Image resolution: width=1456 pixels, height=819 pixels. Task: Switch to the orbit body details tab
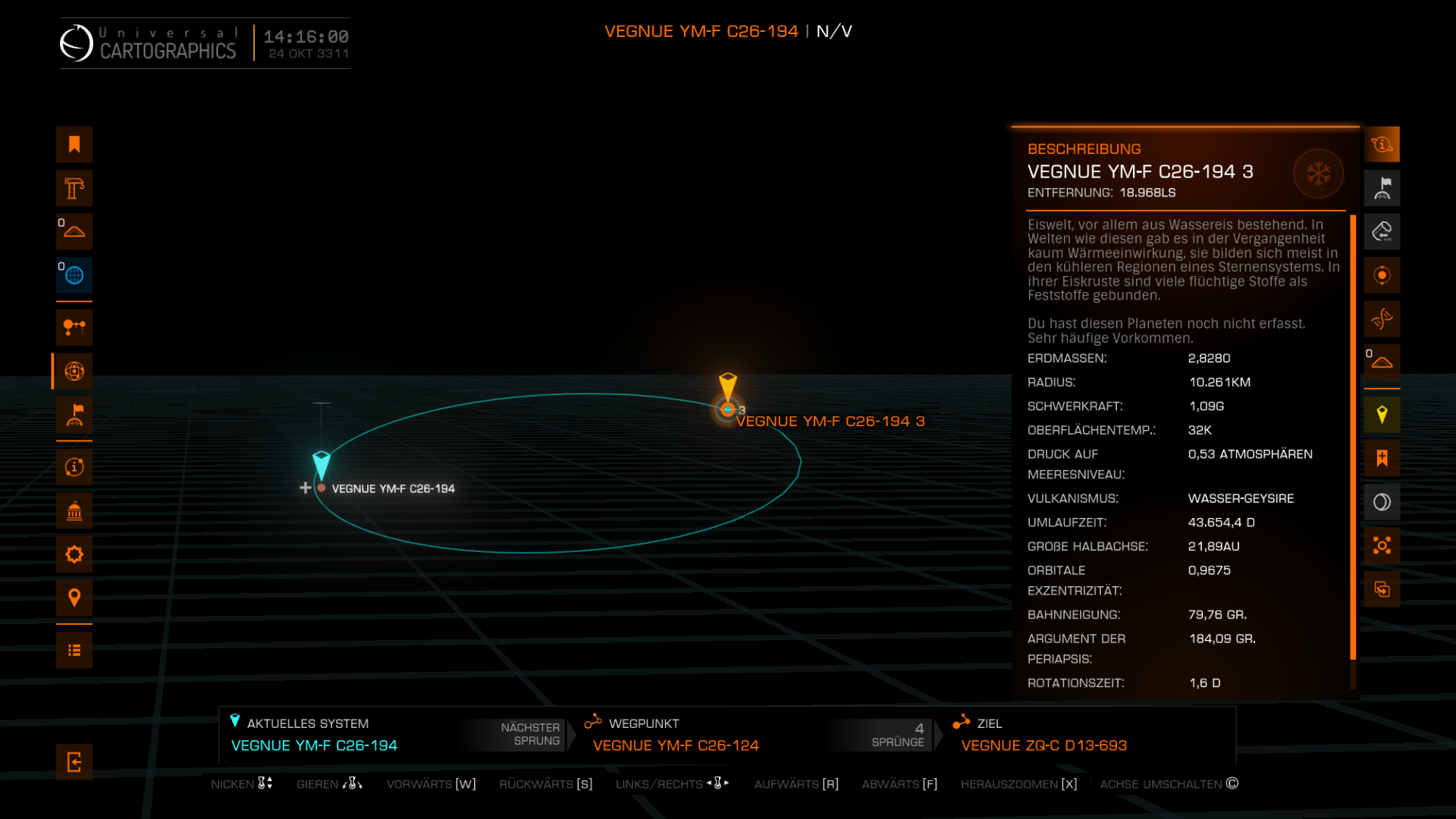(x=1382, y=275)
